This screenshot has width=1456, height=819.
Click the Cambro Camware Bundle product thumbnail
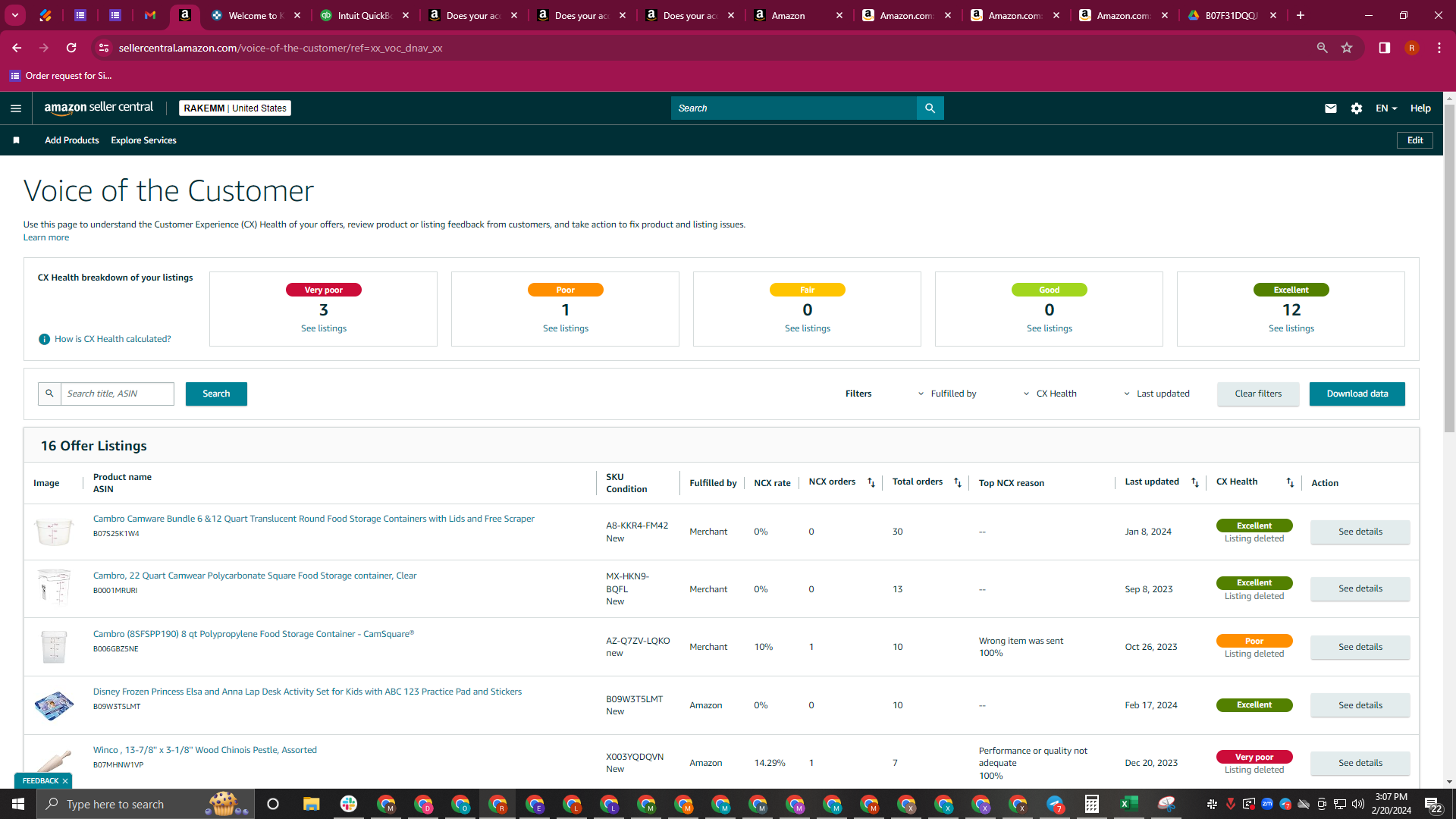tap(54, 532)
